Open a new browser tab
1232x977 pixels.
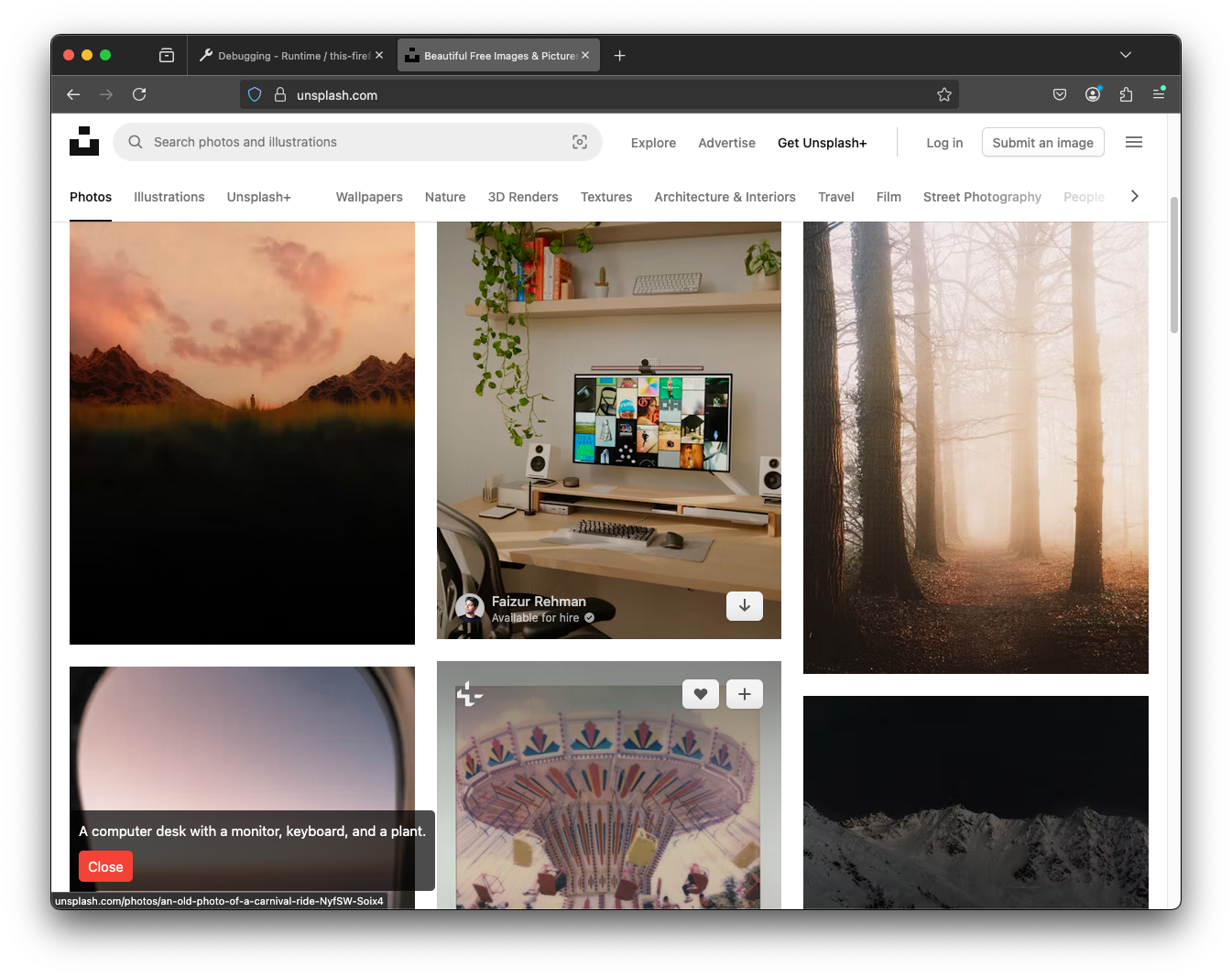point(620,56)
